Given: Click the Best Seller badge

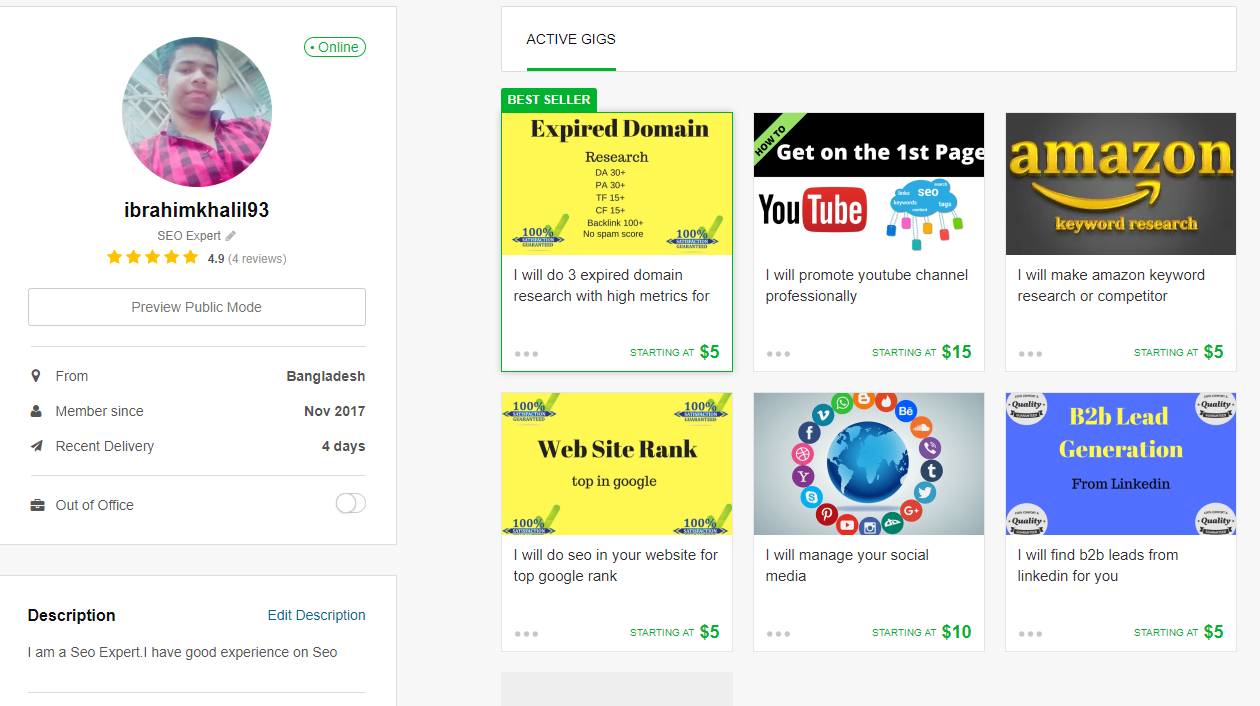Looking at the screenshot, I should (549, 100).
